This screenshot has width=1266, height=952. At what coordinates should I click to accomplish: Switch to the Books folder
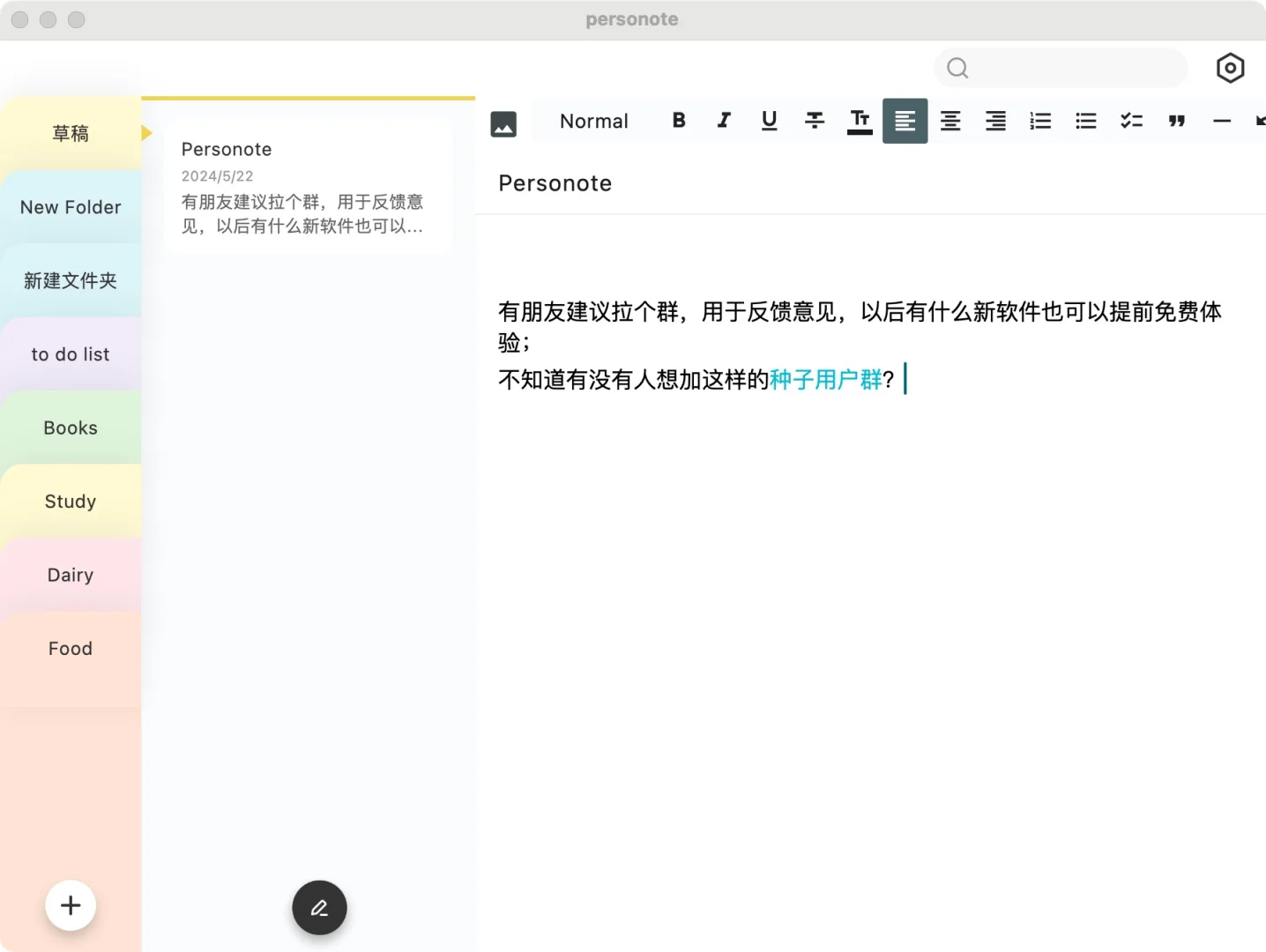point(70,428)
